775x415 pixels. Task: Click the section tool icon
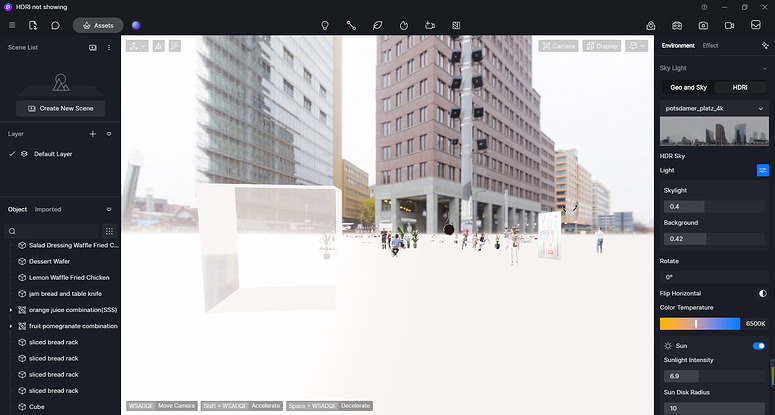(456, 25)
